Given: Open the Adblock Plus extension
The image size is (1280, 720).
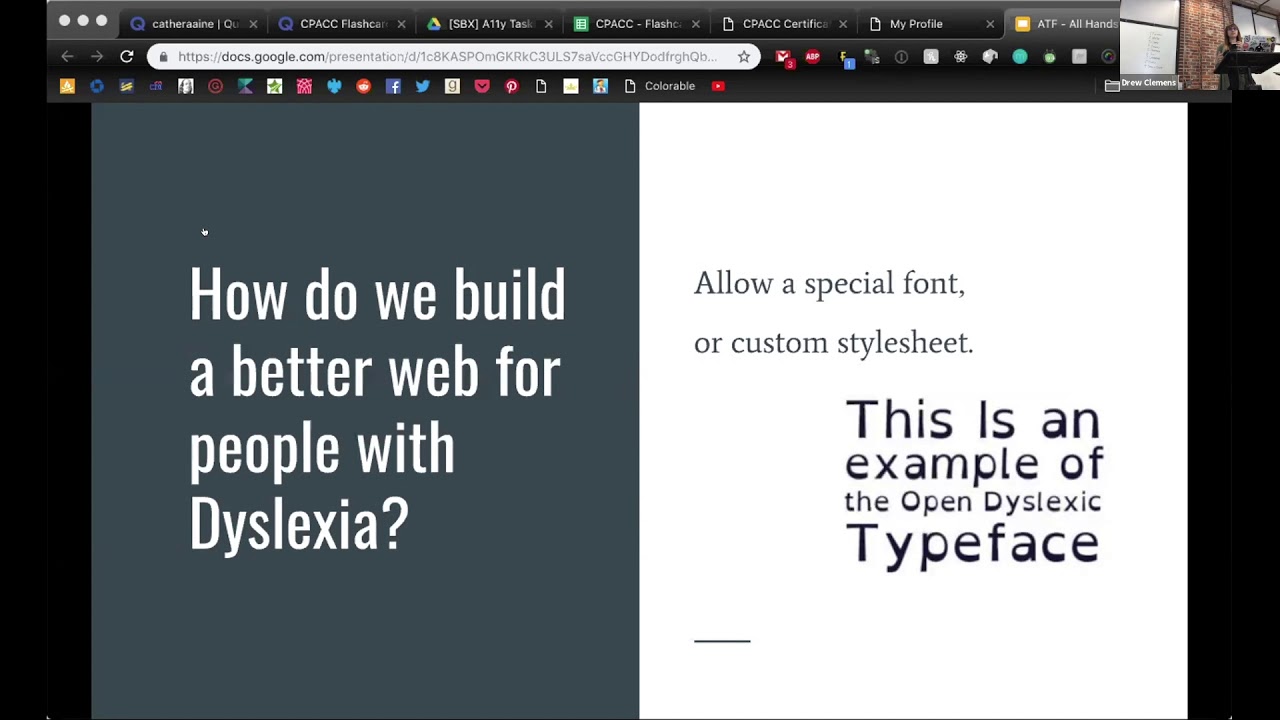Looking at the screenshot, I should 813,57.
